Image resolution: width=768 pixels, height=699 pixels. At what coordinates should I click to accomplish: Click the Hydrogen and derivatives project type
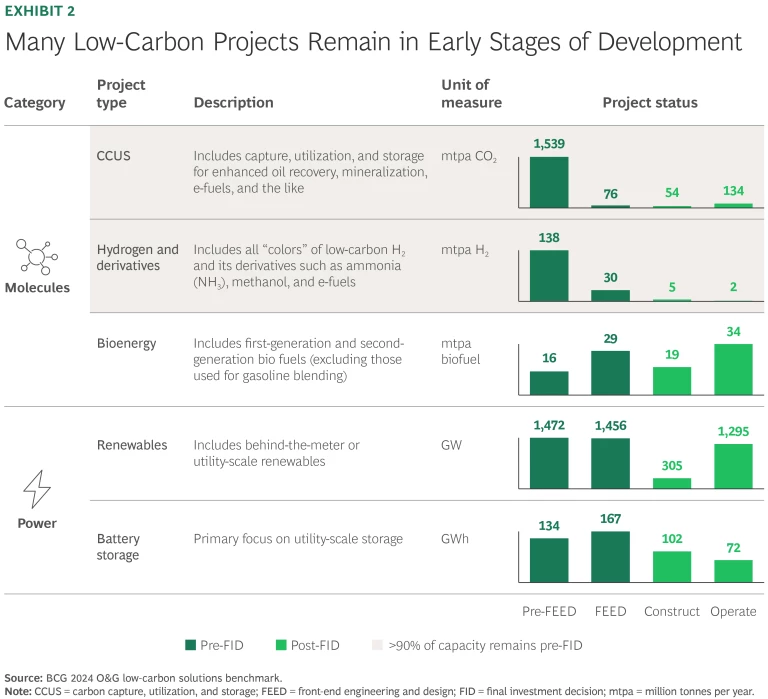point(138,257)
